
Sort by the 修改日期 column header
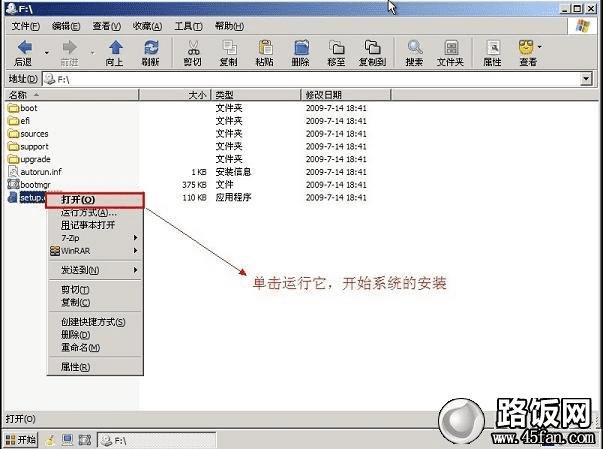pyautogui.click(x=345, y=95)
